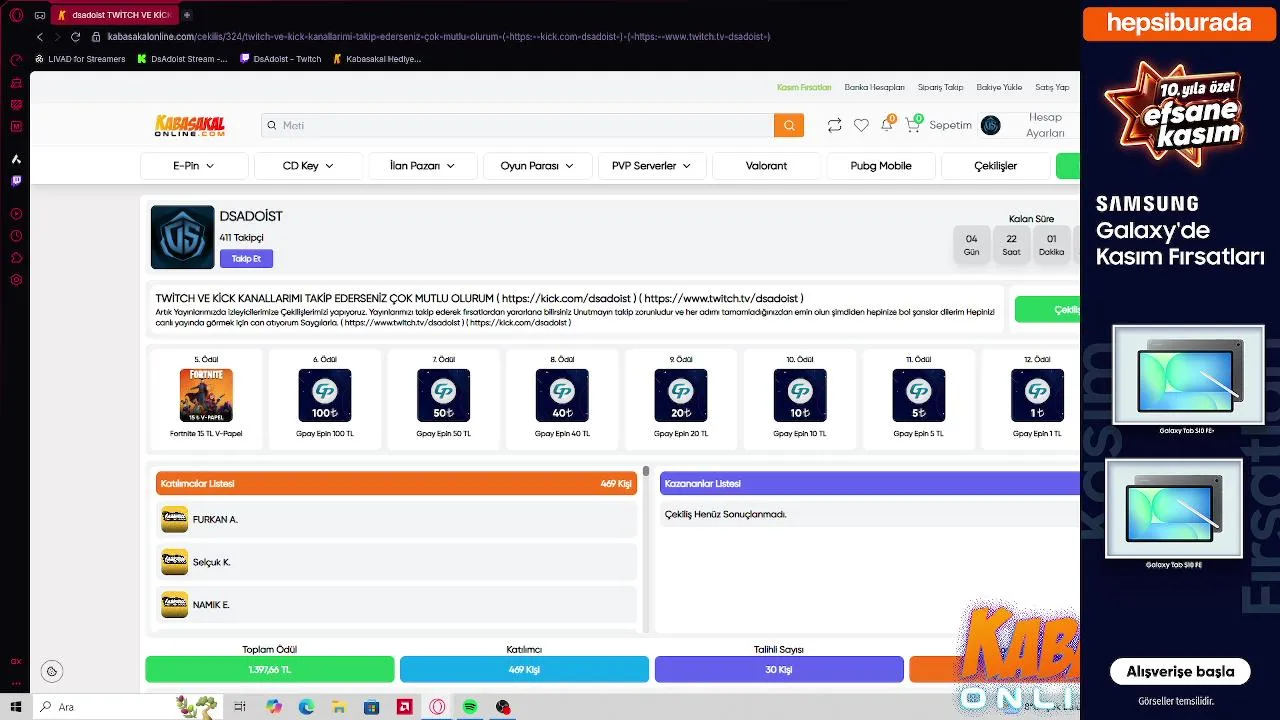The image size is (1280, 720).
Task: Select the Fortnite 15 TL V-Papel prize thumbnail
Action: [x=206, y=395]
